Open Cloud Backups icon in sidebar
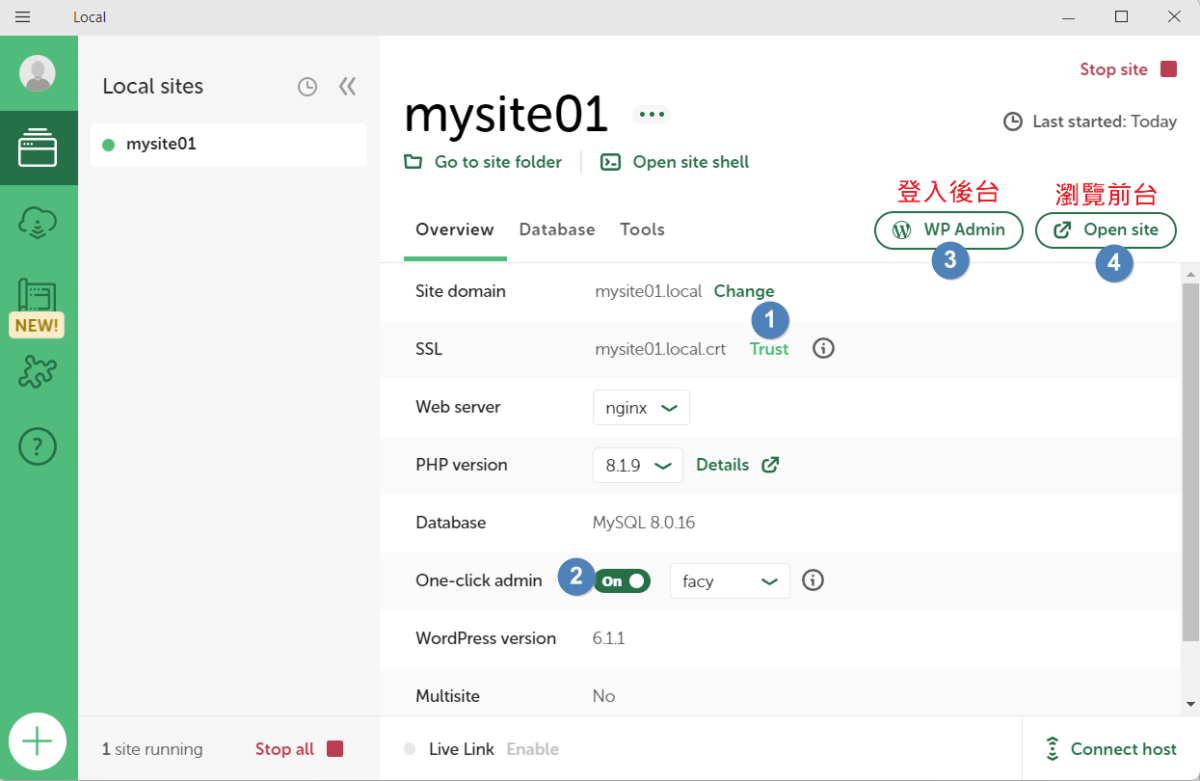 coord(38,223)
